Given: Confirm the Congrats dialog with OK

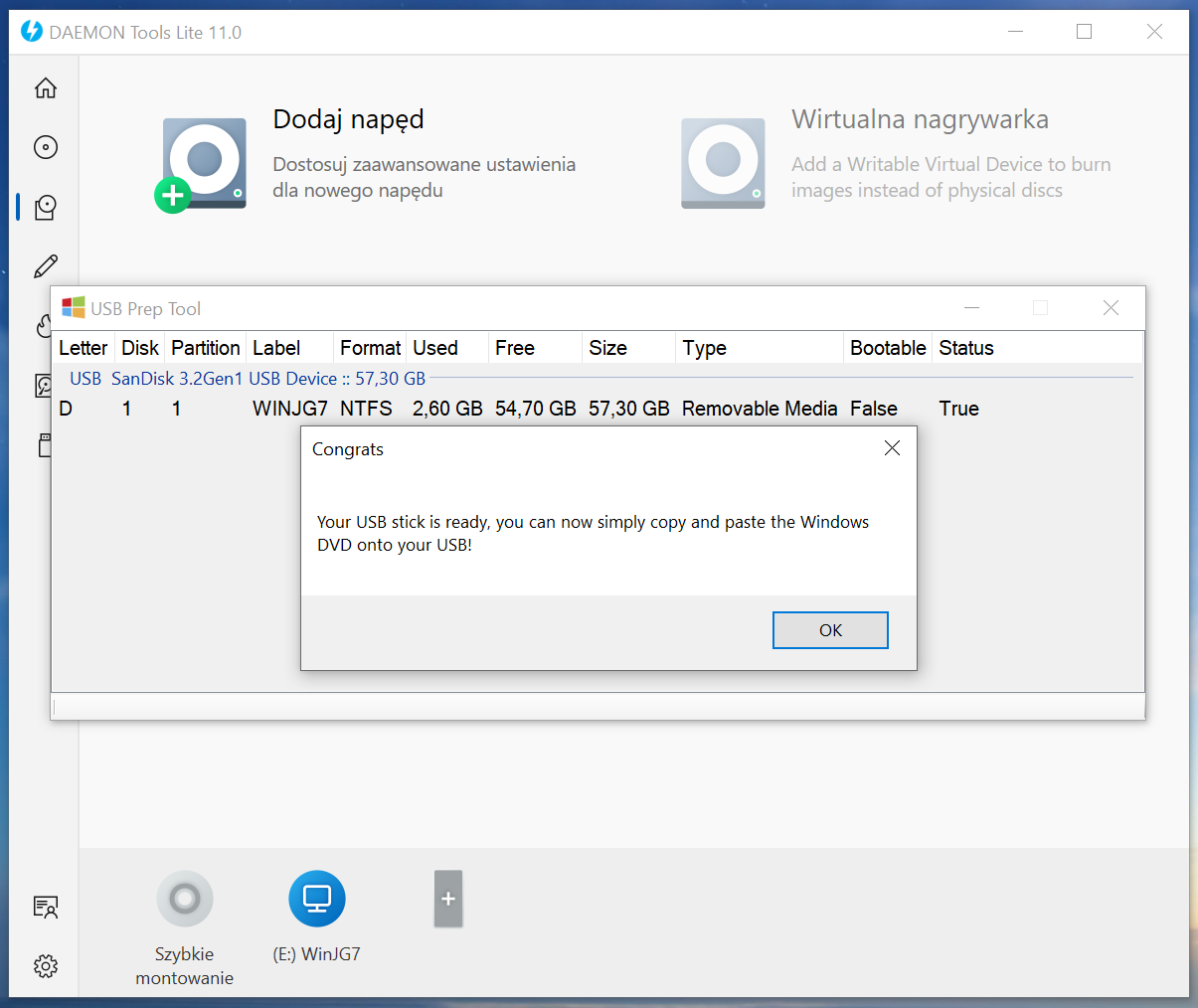Looking at the screenshot, I should [x=830, y=630].
